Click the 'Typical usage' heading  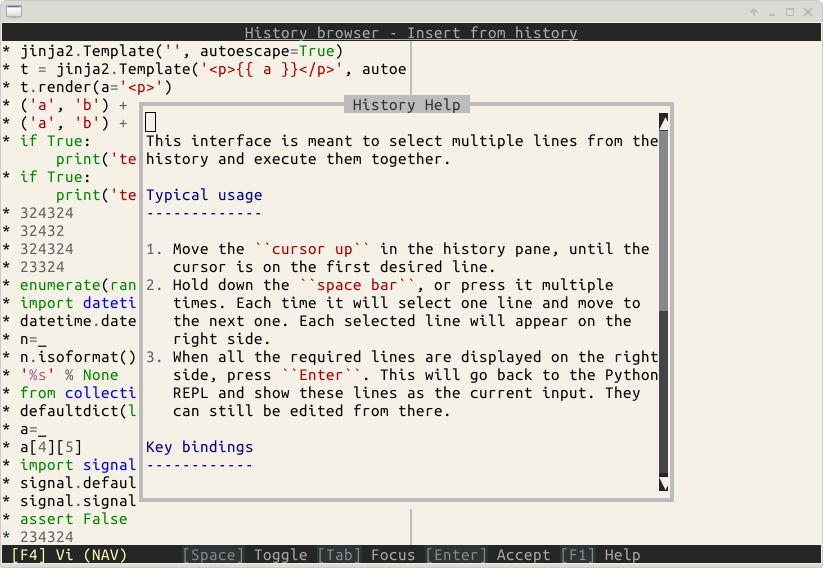pyautogui.click(x=204, y=195)
